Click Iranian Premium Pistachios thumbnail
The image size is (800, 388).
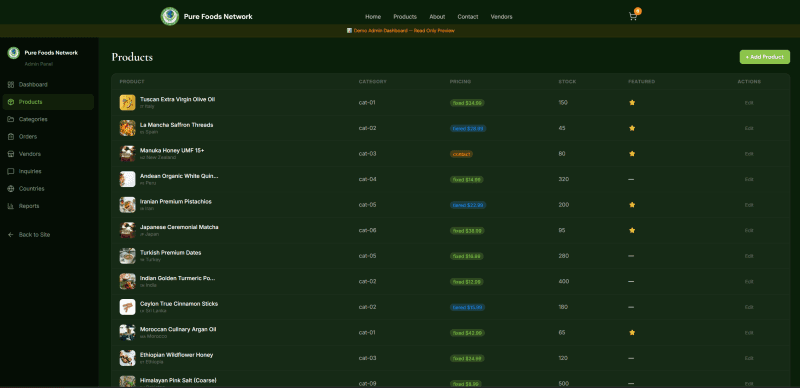click(128, 205)
